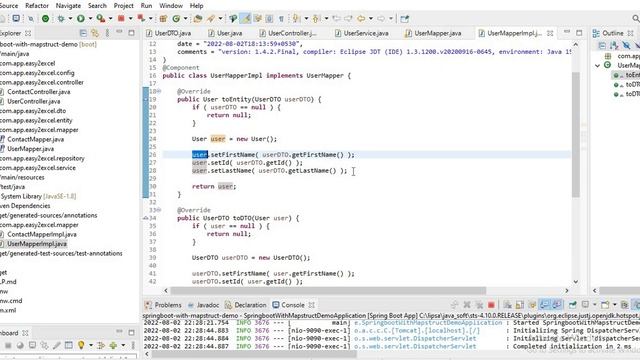The height and width of the screenshot is (360, 640).
Task: Click the Open Type folder icon
Action: (x=198, y=18)
